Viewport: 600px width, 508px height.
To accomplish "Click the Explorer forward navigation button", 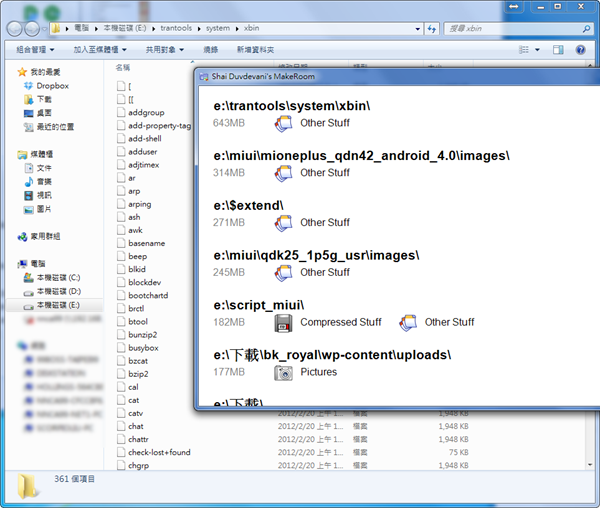I will pyautogui.click(x=32, y=29).
